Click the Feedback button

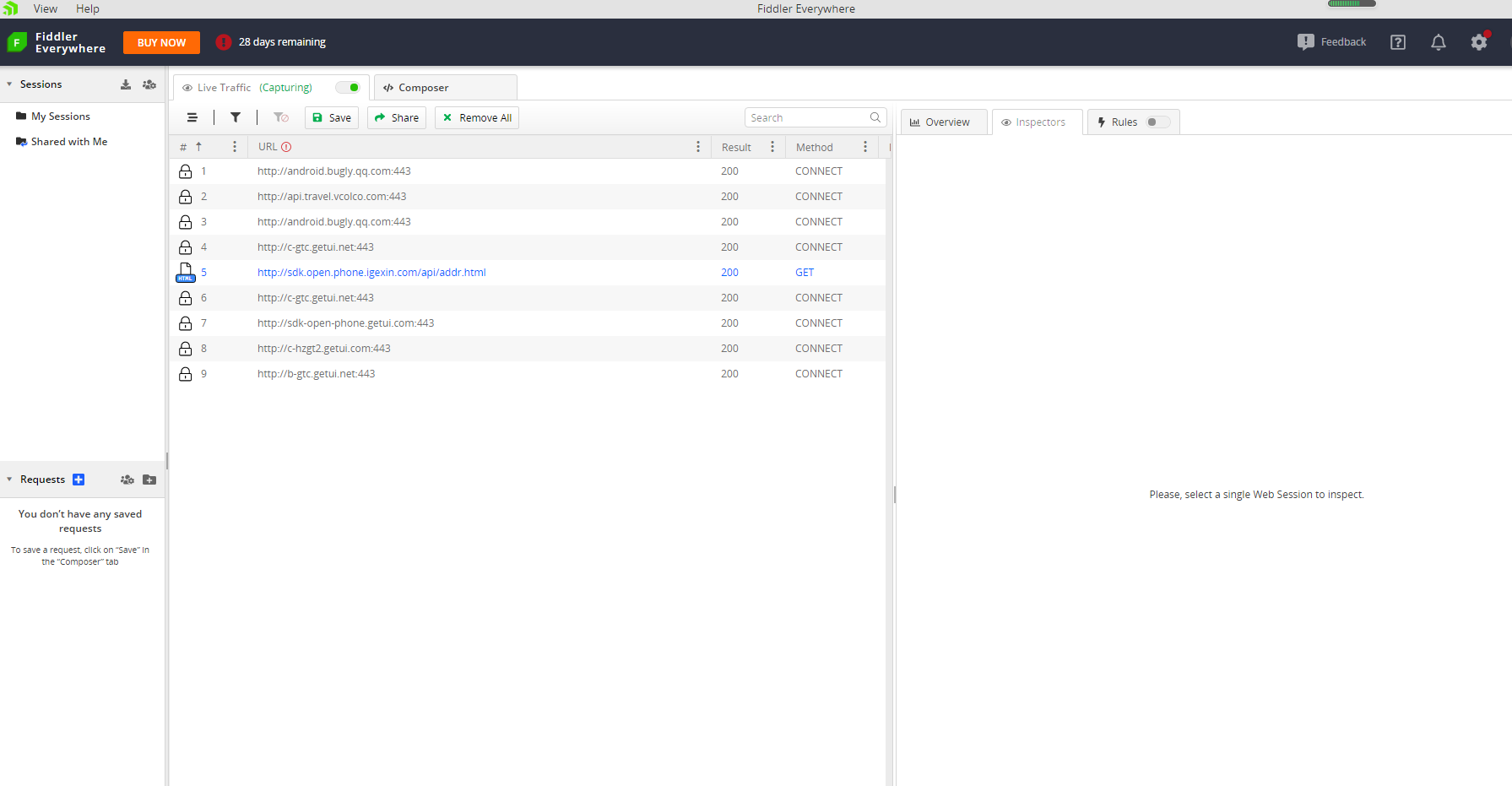1332,42
